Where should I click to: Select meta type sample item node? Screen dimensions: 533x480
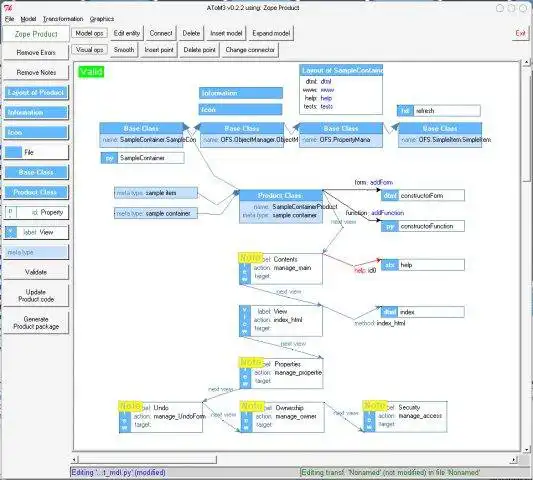click(156, 193)
